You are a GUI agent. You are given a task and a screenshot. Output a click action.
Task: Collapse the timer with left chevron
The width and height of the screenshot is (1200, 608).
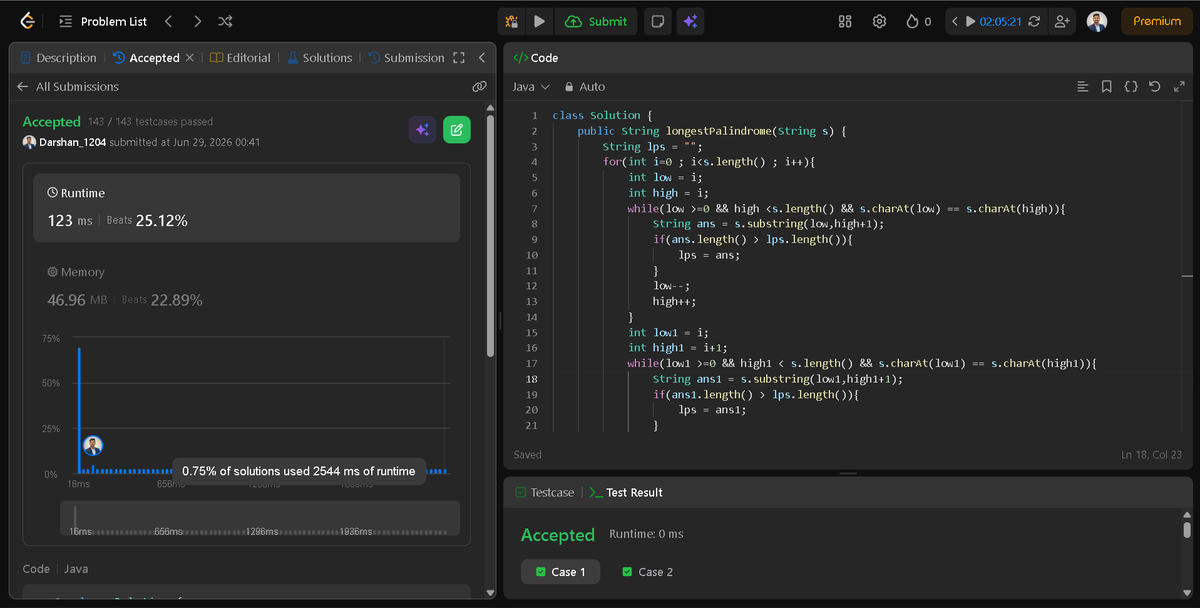click(955, 21)
